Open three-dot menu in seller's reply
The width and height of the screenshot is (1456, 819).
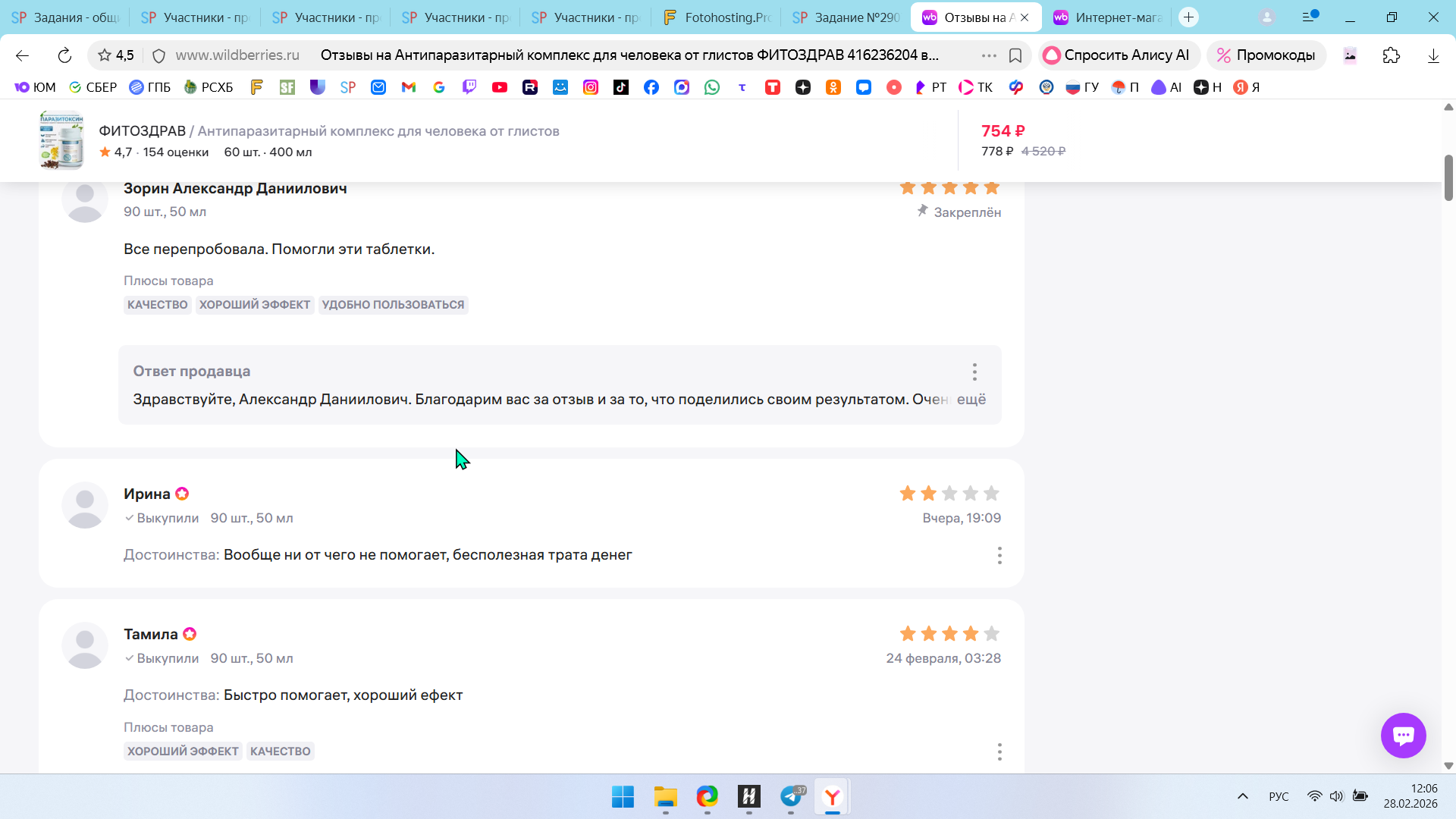click(974, 372)
